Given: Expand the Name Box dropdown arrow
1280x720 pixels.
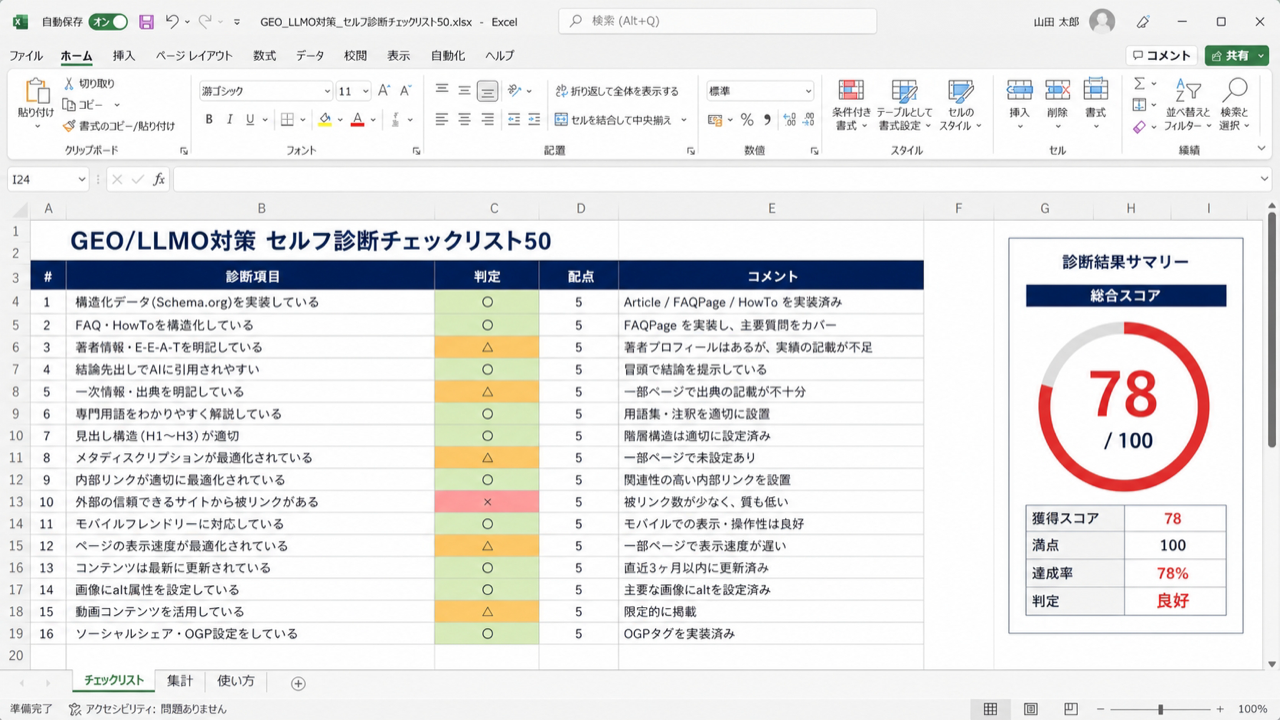Looking at the screenshot, I should point(82,180).
